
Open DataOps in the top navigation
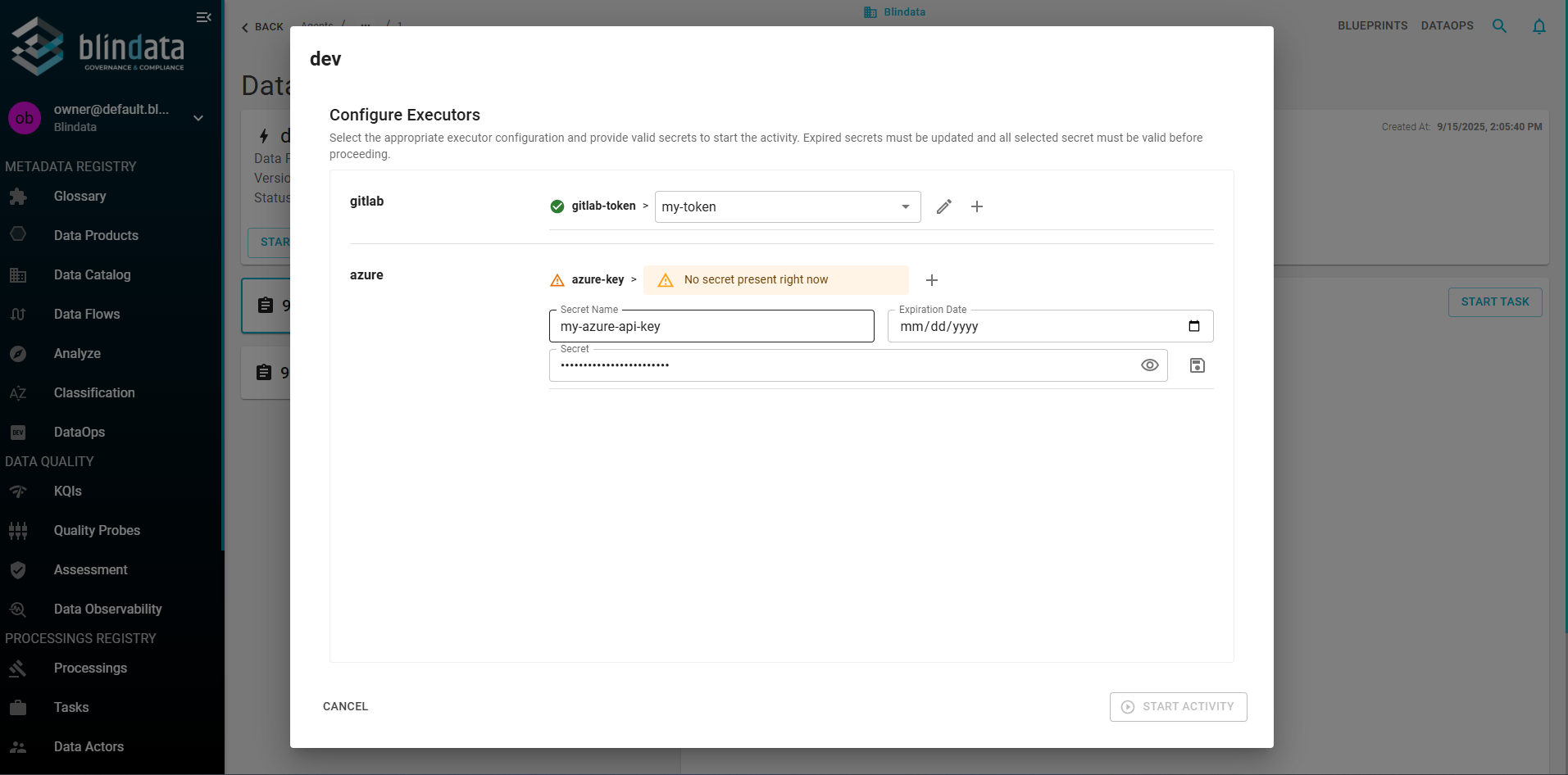(x=1447, y=26)
